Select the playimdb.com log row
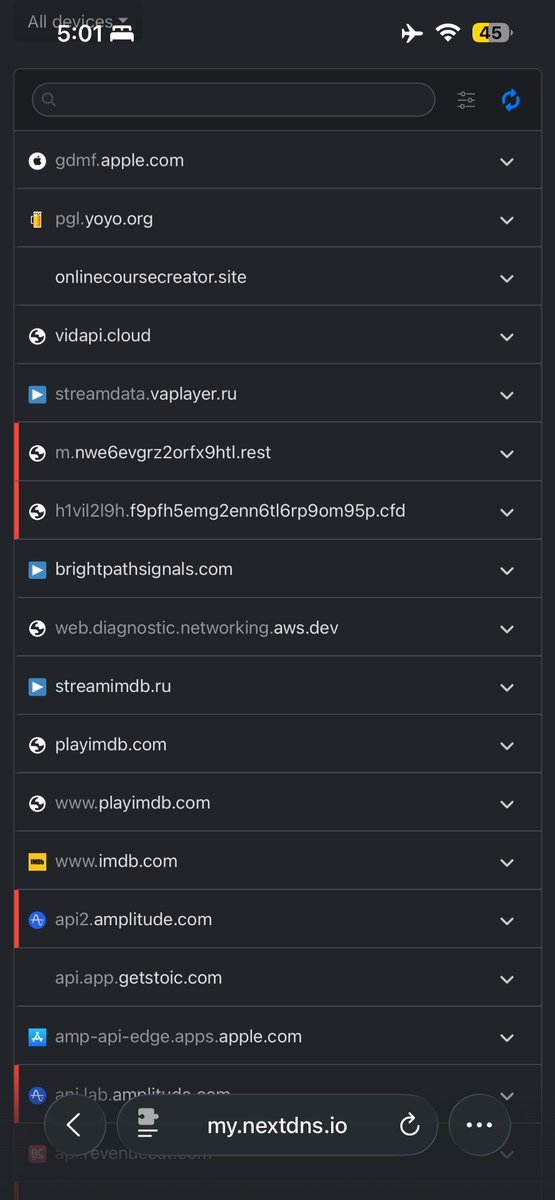Viewport: 555px width, 1200px height. (277, 745)
